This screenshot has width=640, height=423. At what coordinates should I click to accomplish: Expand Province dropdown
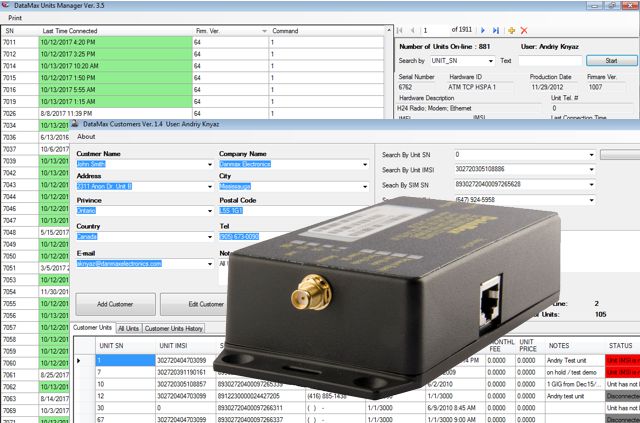click(x=210, y=211)
